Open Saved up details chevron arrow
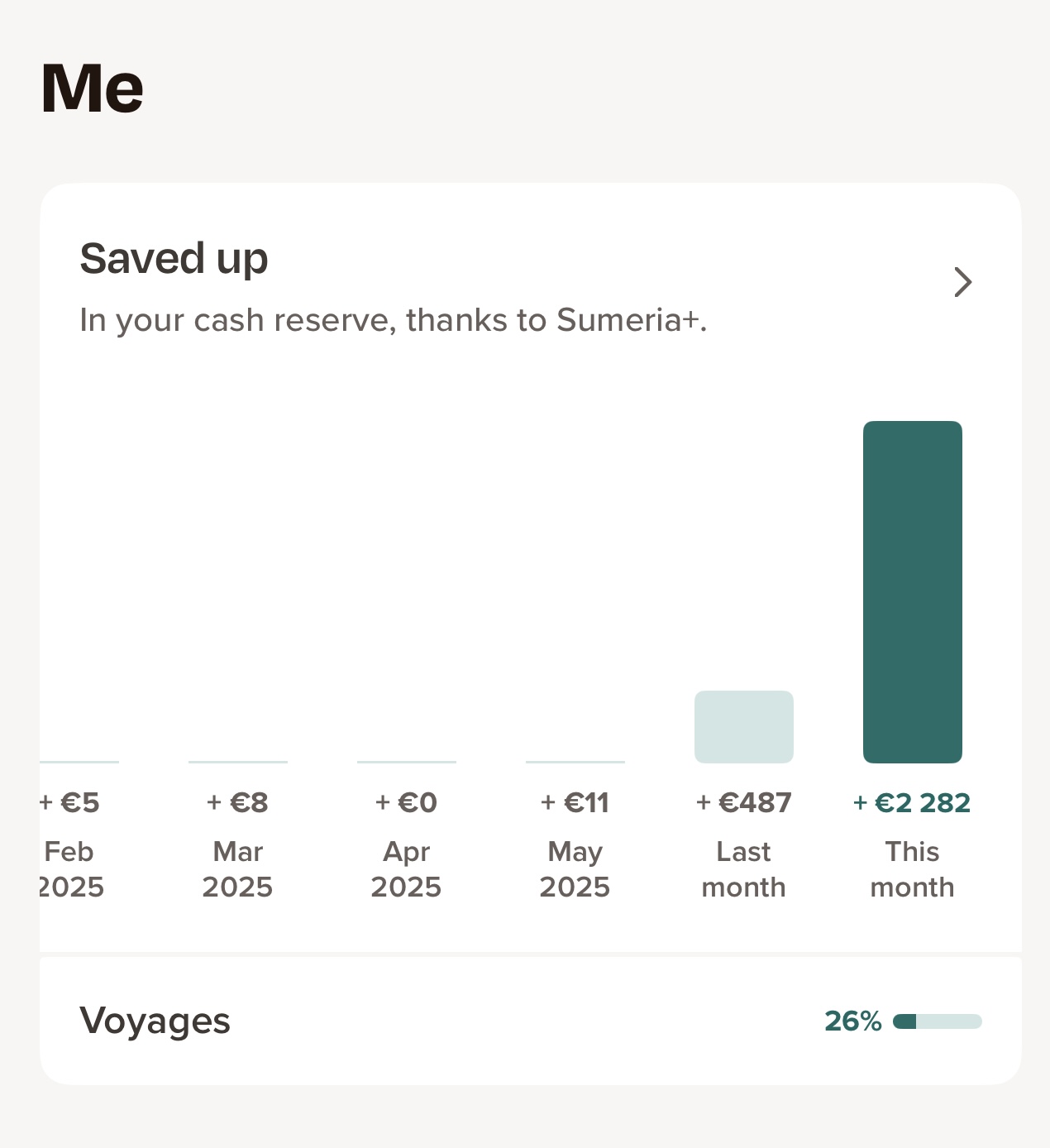 (x=963, y=282)
